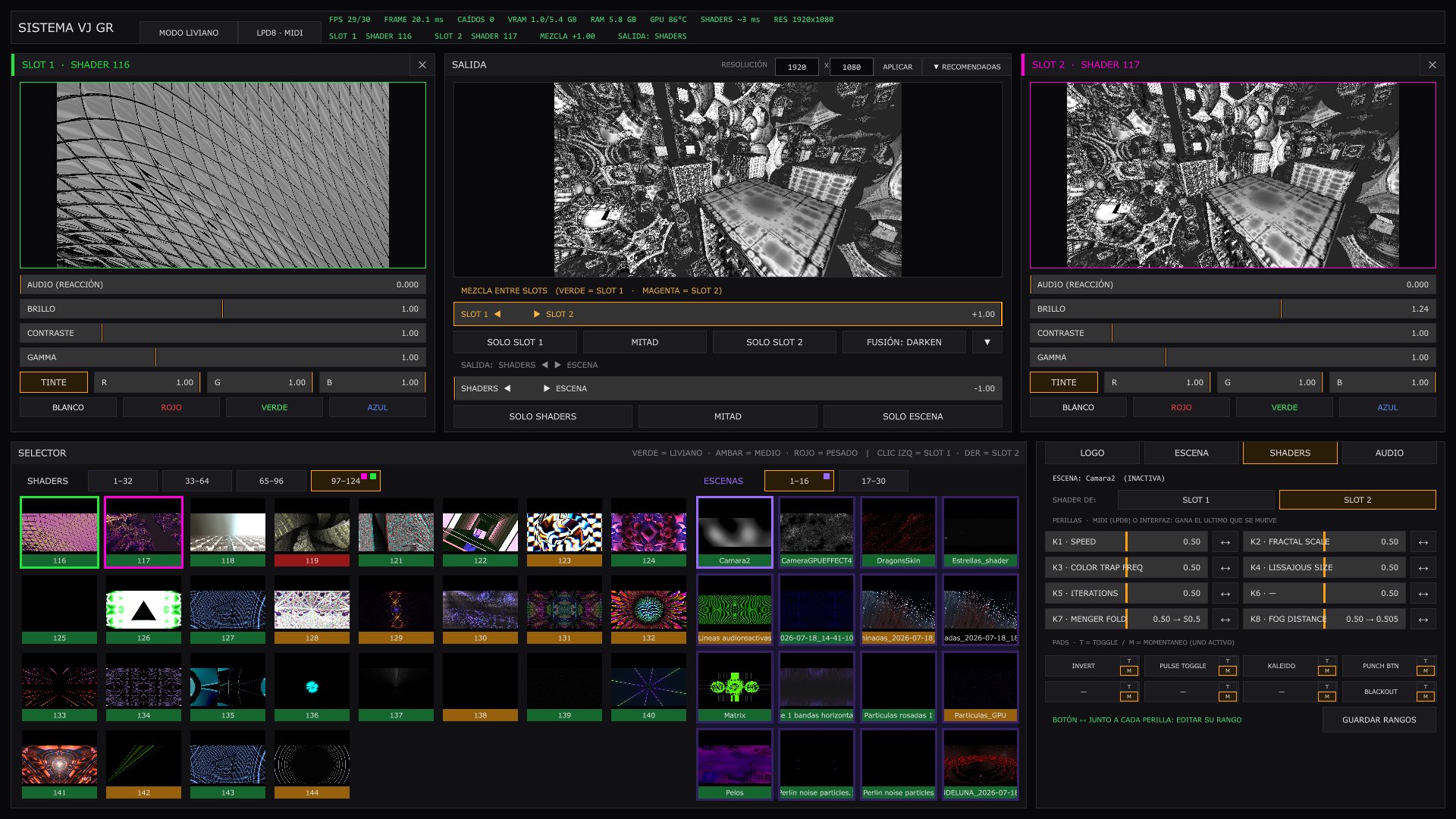Screen dimensions: 1456x819
Task: Open range editor for K6 knob
Action: [x=1423, y=594]
